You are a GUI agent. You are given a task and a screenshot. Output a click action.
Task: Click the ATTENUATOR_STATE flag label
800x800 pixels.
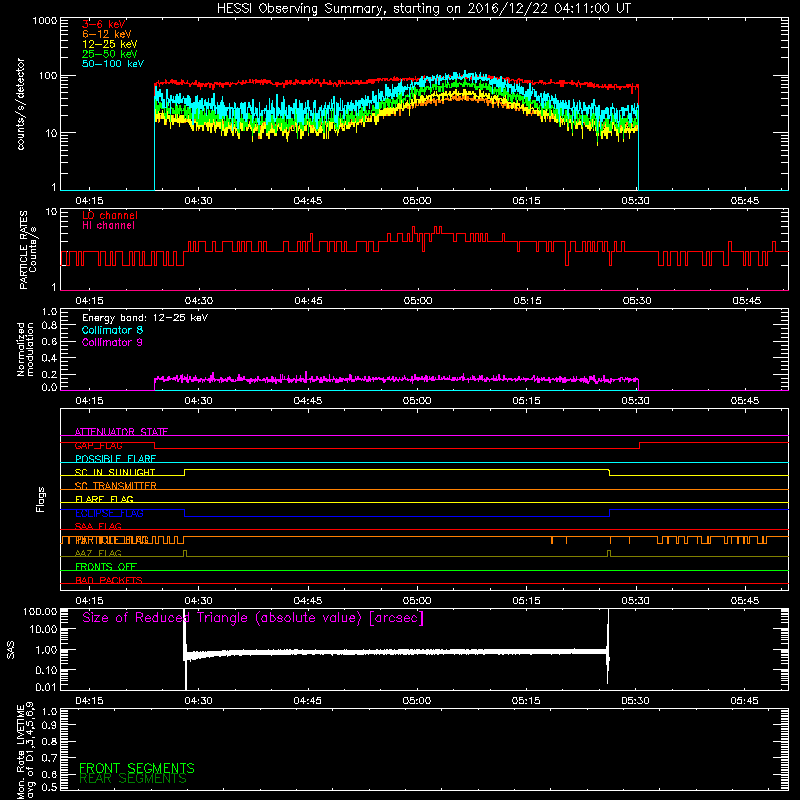[x=121, y=432]
